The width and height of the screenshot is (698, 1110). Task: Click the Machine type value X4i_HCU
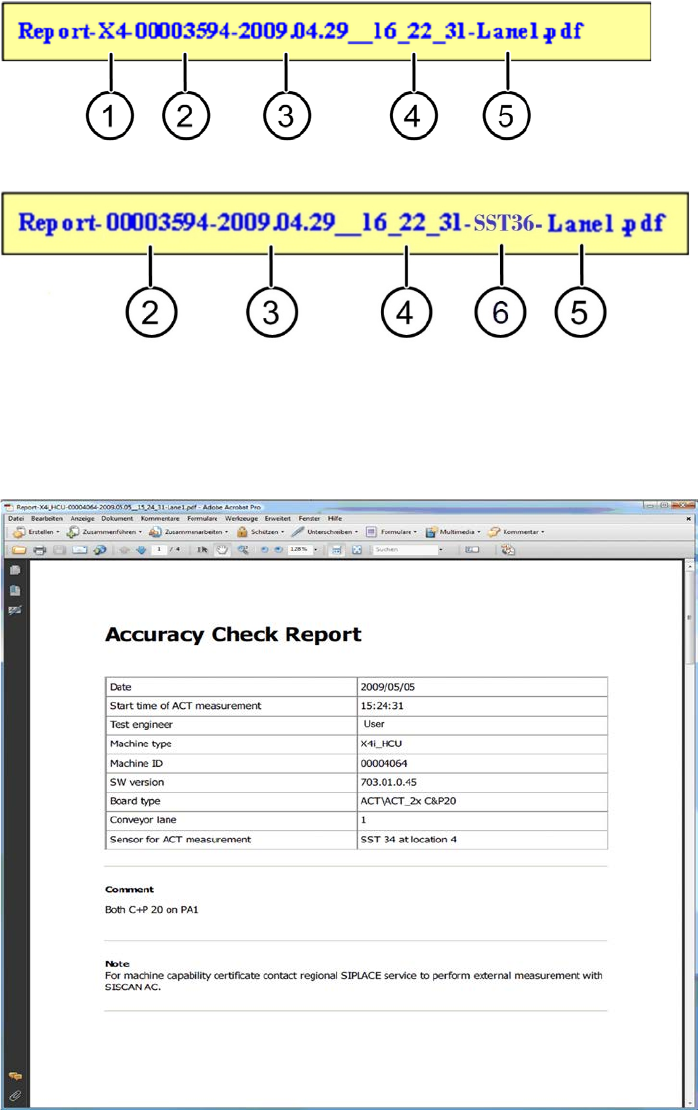point(381,744)
